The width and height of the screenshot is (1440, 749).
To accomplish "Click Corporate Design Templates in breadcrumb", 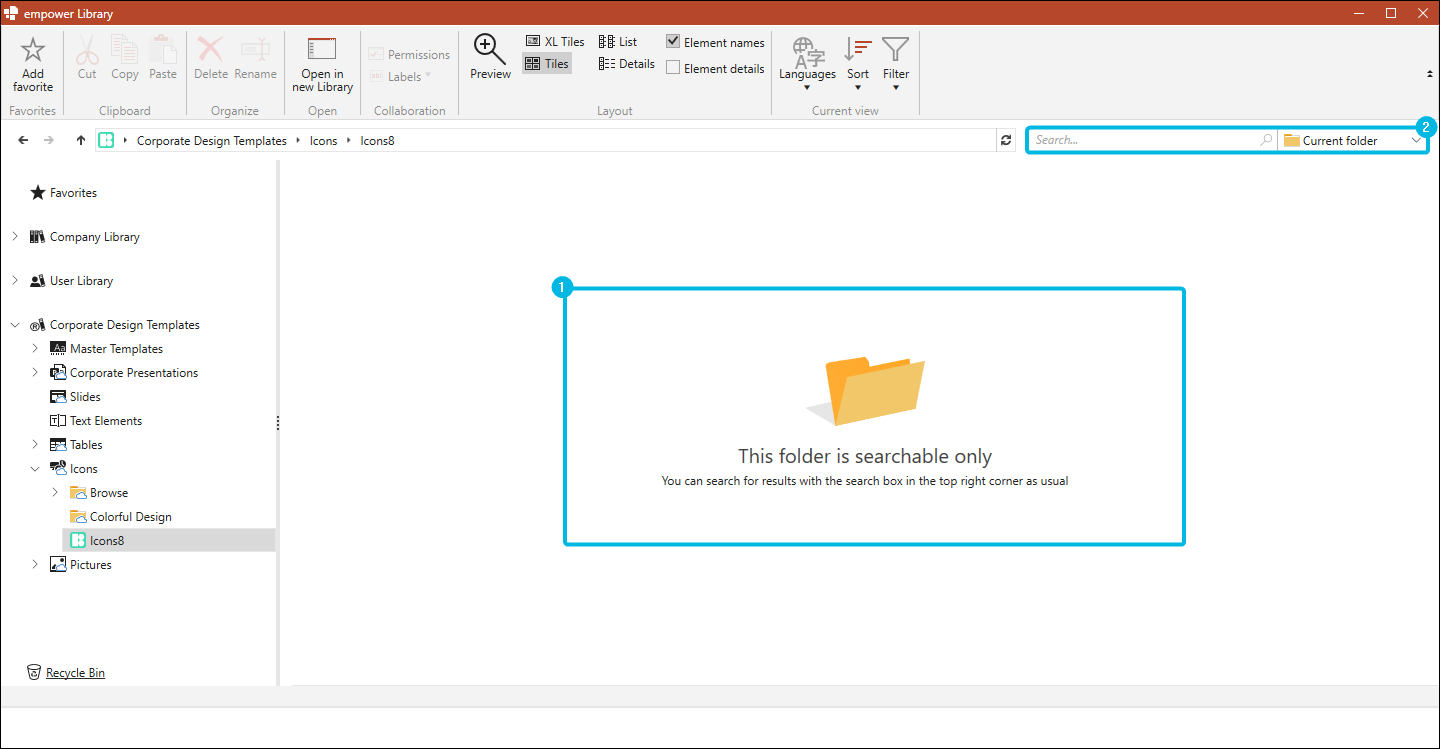I will 212,141.
